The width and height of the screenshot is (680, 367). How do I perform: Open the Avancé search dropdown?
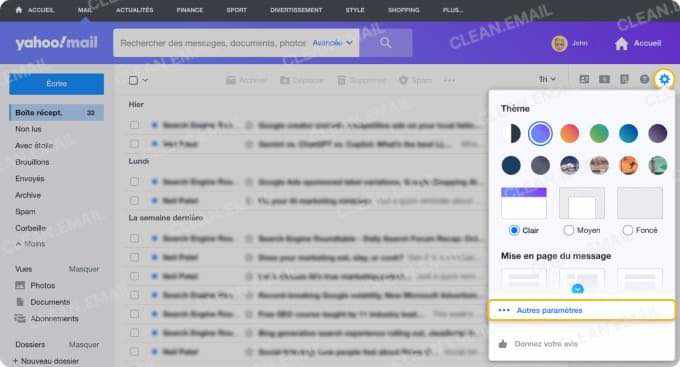pos(332,43)
